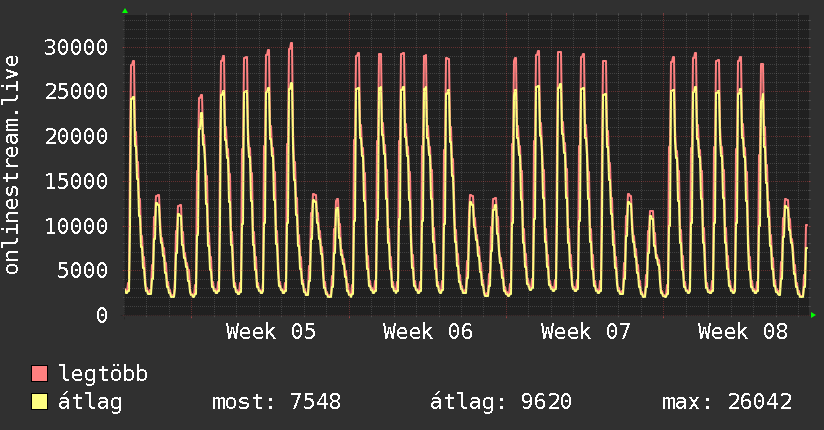Screen dimensions: 824x430
Task: Click the green arrow ending the horizontal axis
Action: pyautogui.click(x=813, y=315)
